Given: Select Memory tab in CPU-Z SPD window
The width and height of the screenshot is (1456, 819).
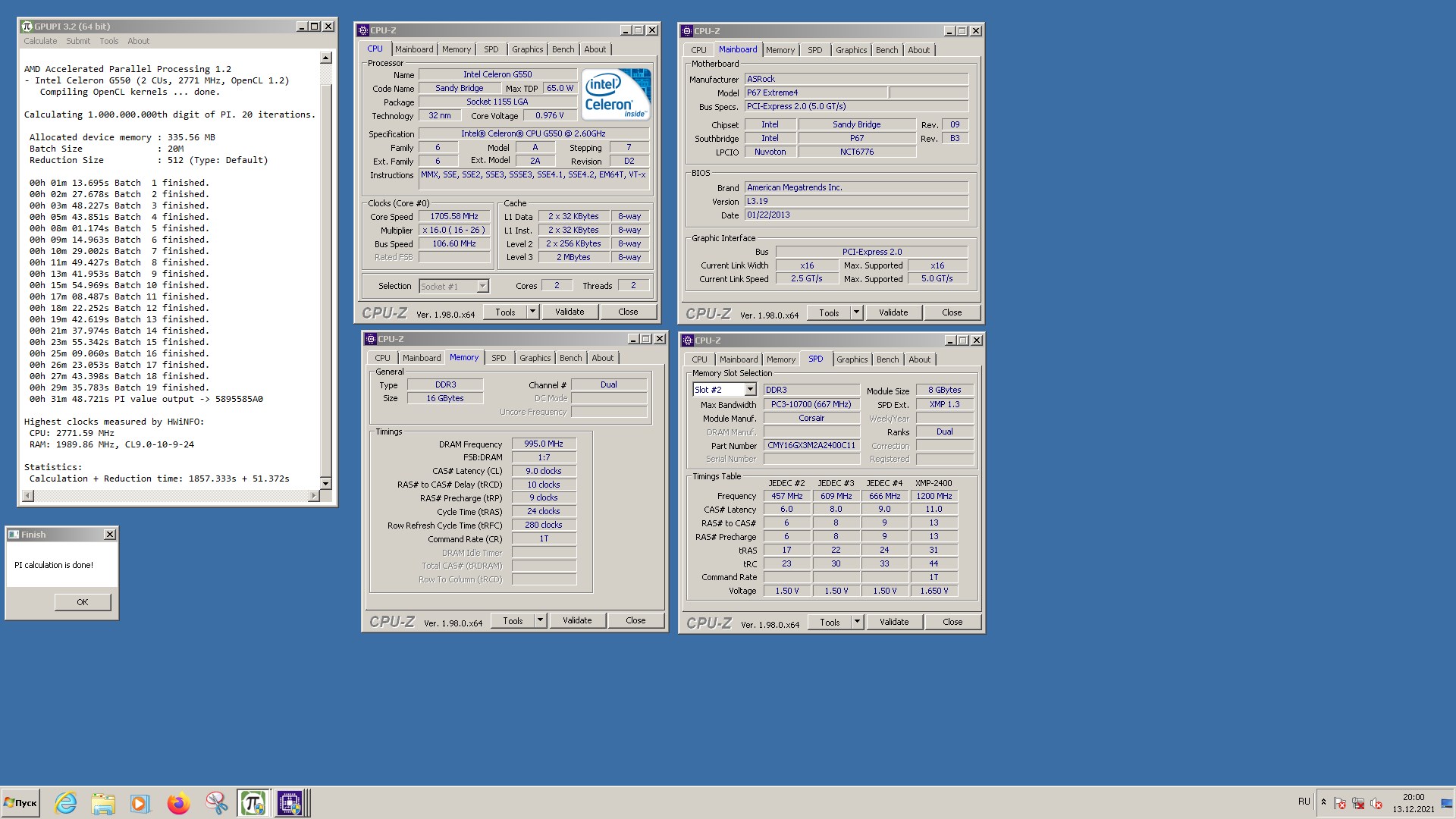Looking at the screenshot, I should [x=781, y=359].
